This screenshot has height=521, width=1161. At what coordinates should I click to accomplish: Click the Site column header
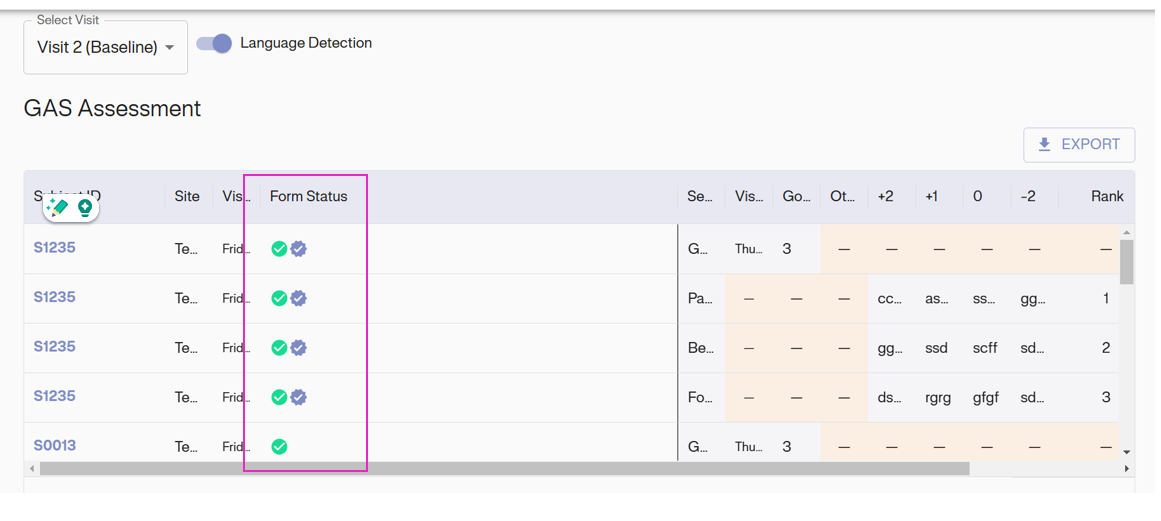point(187,197)
